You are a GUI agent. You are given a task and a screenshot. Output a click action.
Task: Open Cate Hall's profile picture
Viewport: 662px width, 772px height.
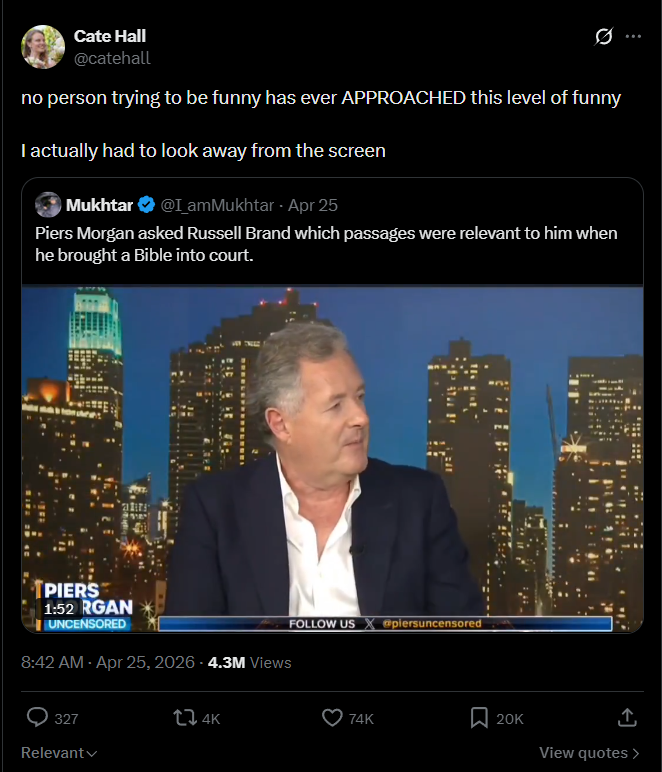[x=43, y=47]
